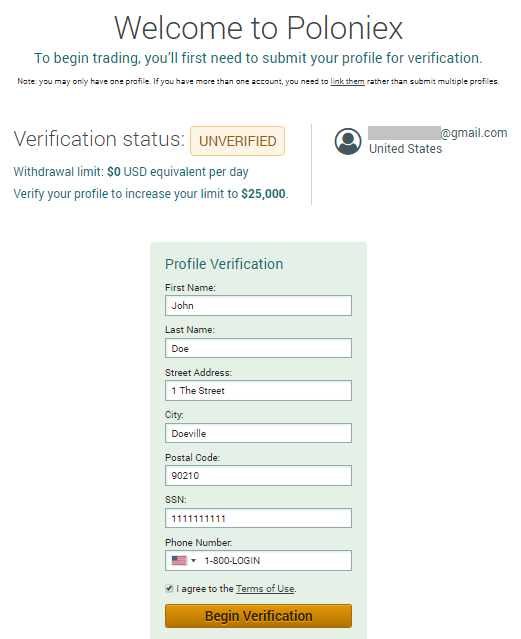
Task: Click the $25,000 limit amount text
Action: tap(263, 194)
